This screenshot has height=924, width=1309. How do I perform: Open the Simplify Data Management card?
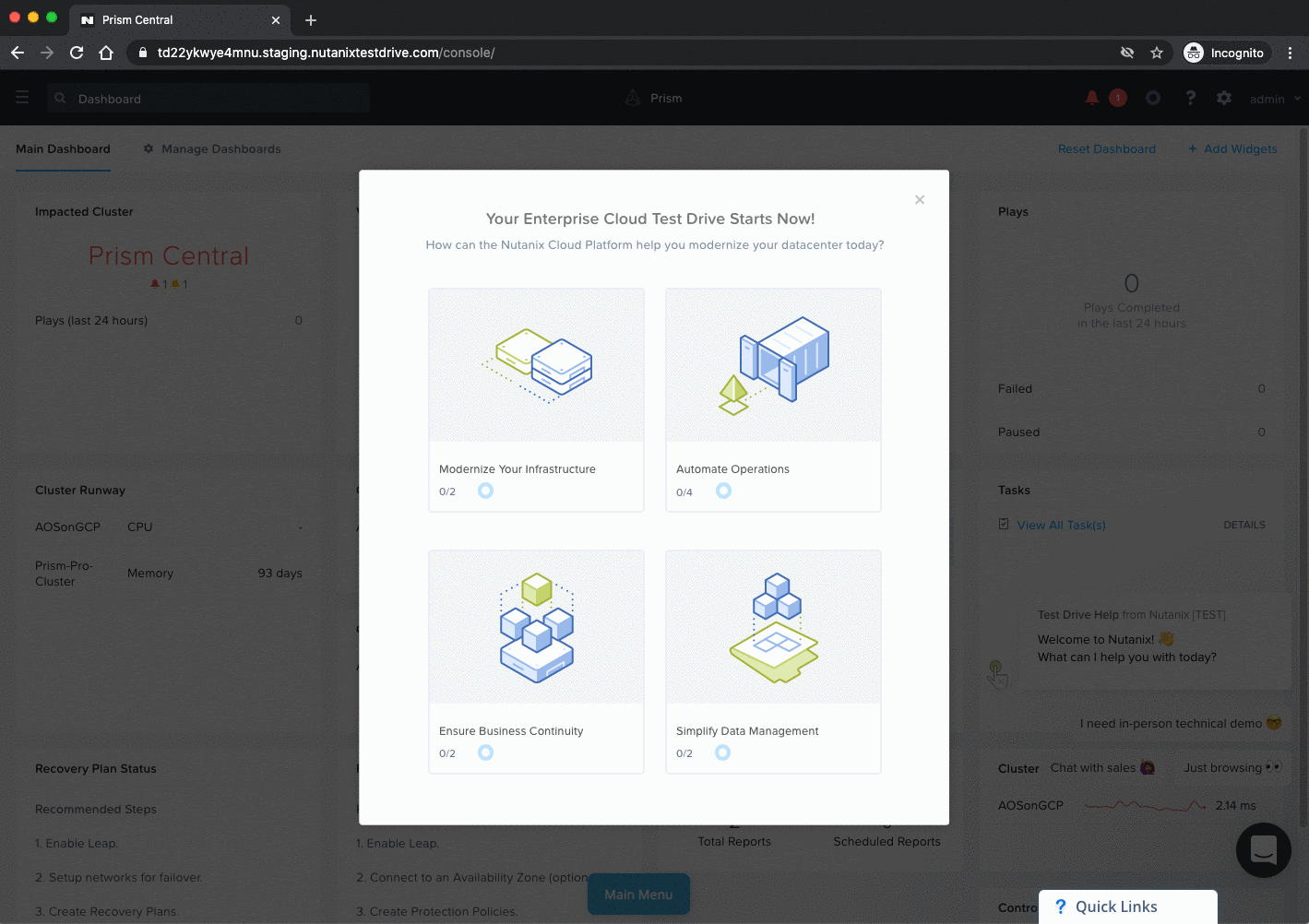tap(773, 662)
